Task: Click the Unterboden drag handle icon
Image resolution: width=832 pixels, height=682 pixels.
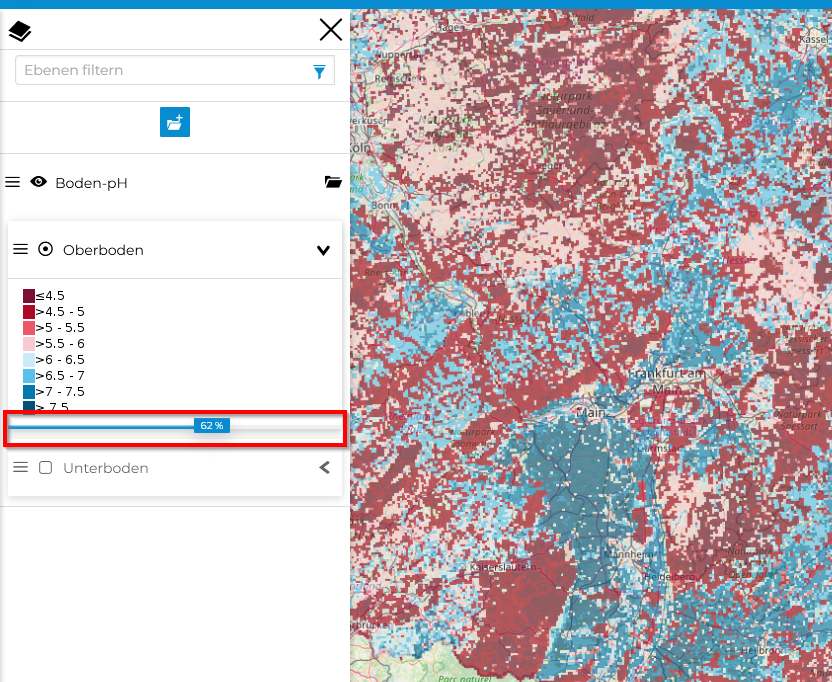Action: click(20, 467)
